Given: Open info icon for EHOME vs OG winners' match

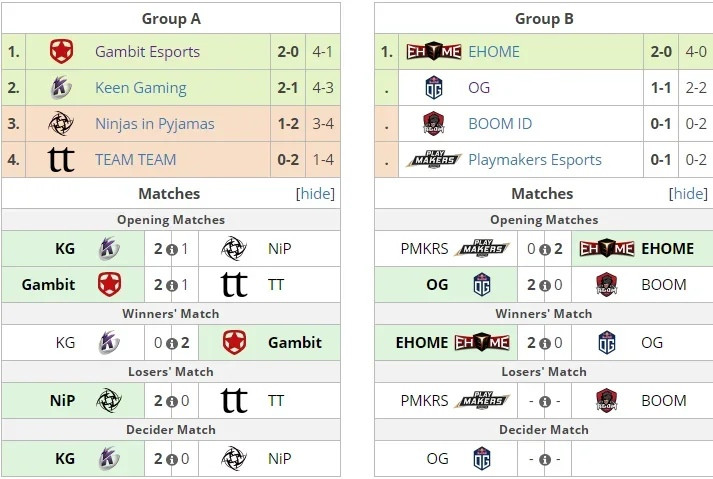Looking at the screenshot, I should point(545,343).
